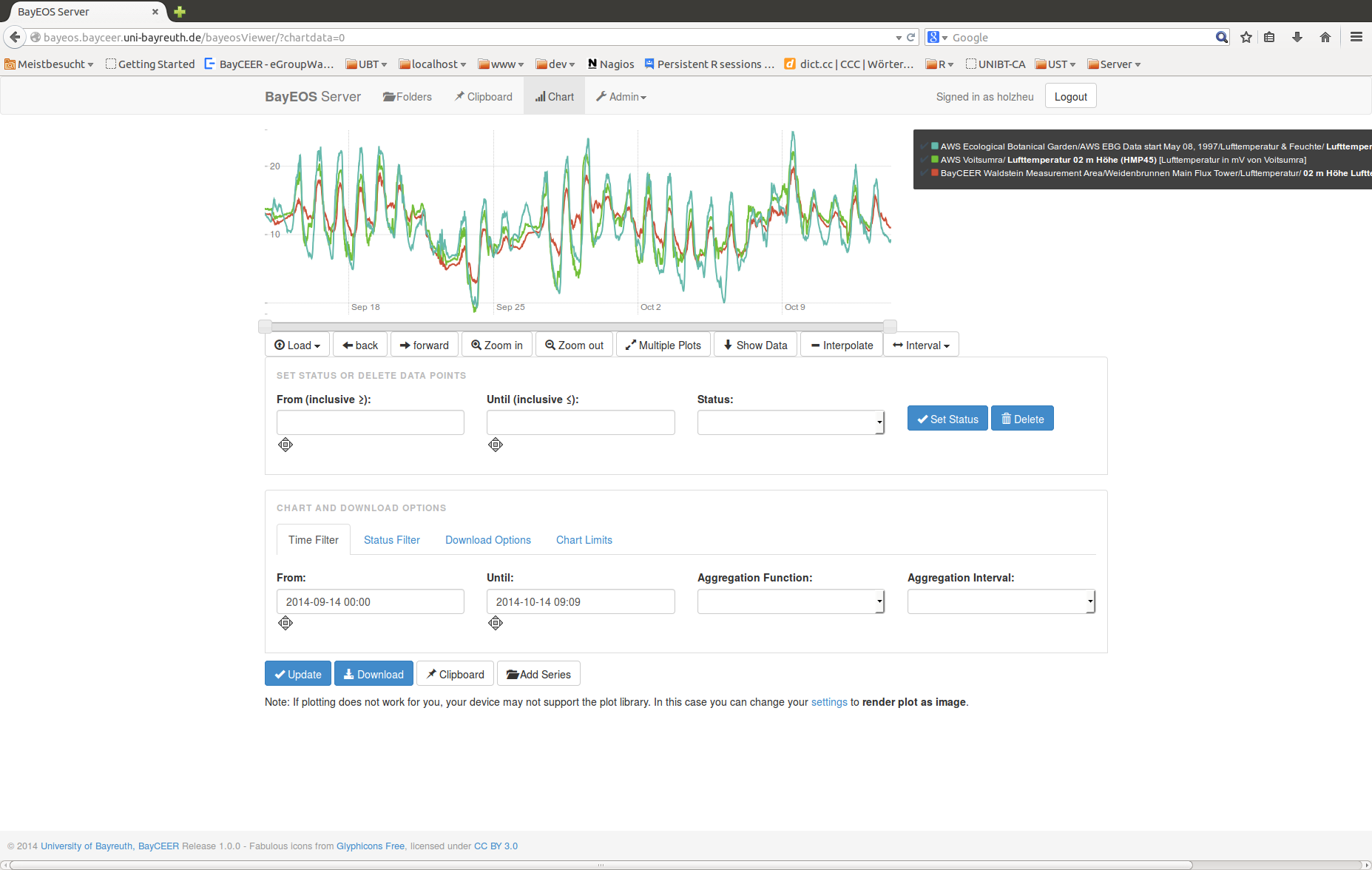Click crosshair picker below Time Filter From
1372x870 pixels.
coord(285,623)
